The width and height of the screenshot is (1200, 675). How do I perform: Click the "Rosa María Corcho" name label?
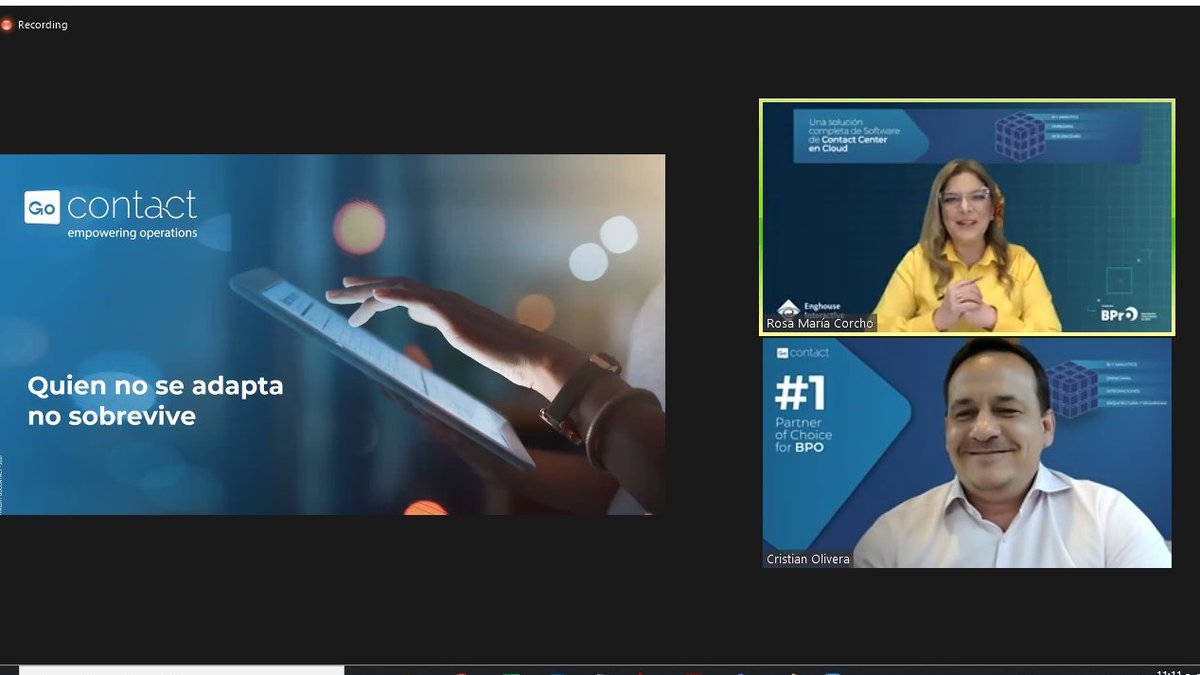[x=820, y=323]
